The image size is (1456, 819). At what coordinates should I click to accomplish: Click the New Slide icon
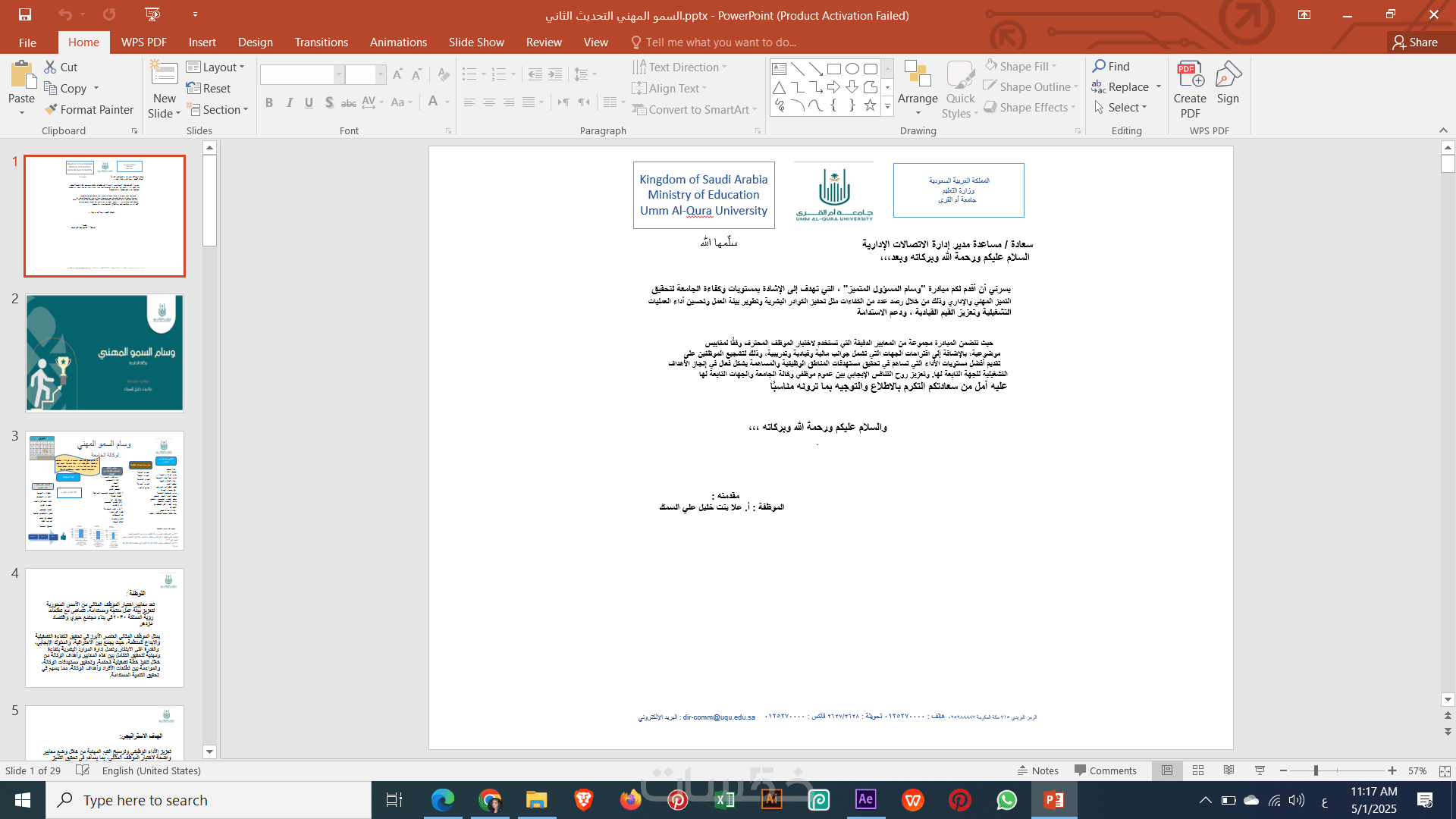pos(164,74)
